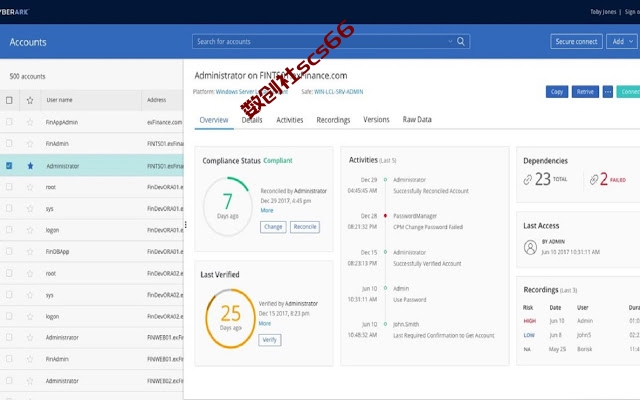Star the FinAppAdmin account
This screenshot has height=400, width=640.
pyautogui.click(x=30, y=122)
